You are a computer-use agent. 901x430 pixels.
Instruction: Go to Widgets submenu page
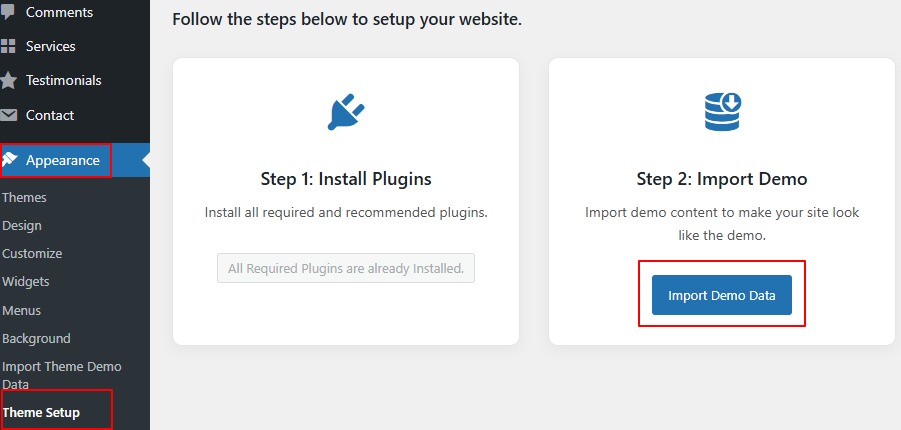[26, 282]
